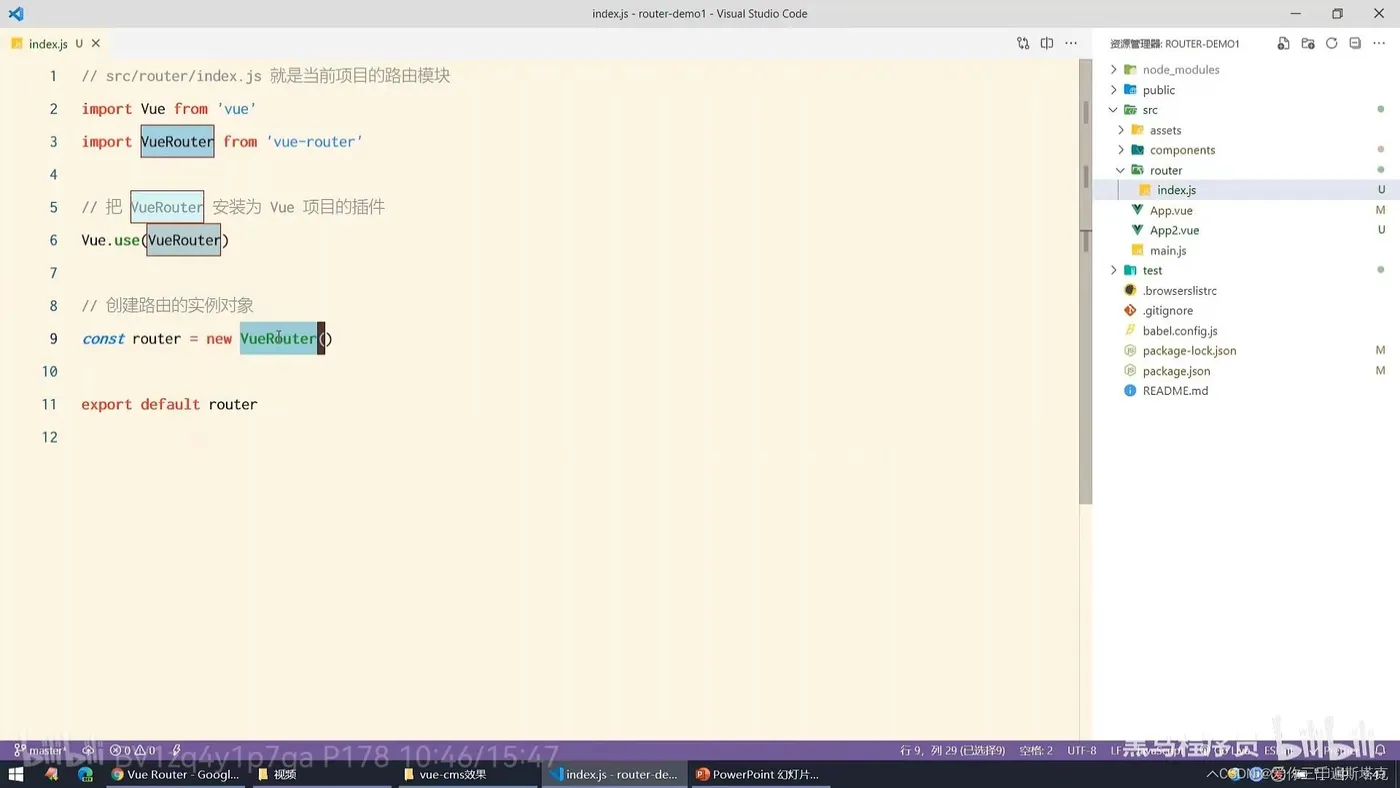Open the Visual Studio Code title-bar logo menu
Viewport: 1400px width, 788px height.
pyautogui.click(x=15, y=14)
